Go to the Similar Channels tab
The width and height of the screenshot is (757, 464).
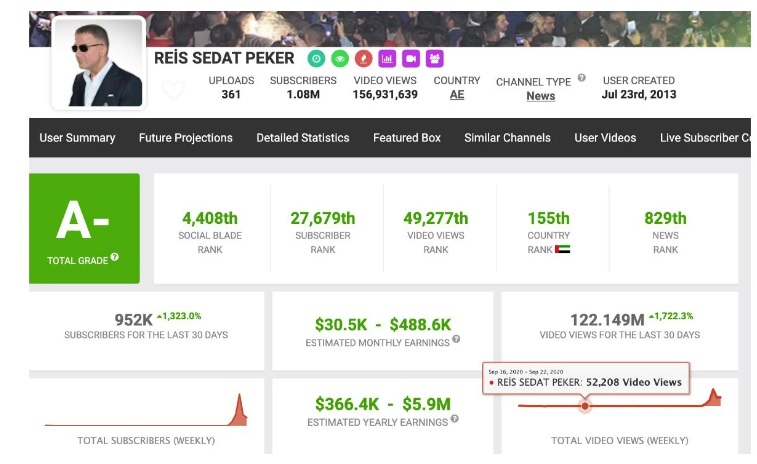pyautogui.click(x=508, y=138)
